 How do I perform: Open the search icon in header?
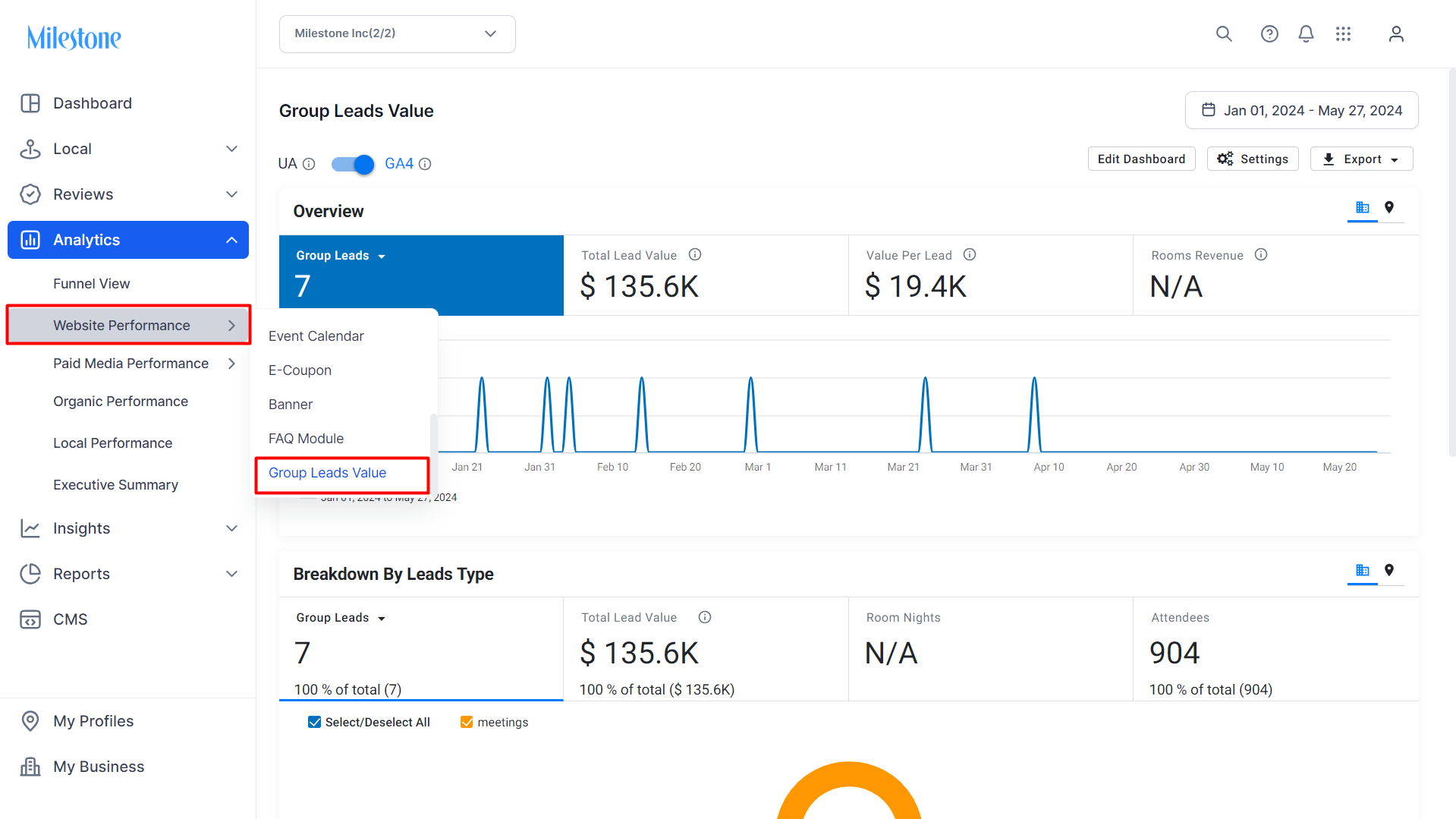click(x=1224, y=34)
